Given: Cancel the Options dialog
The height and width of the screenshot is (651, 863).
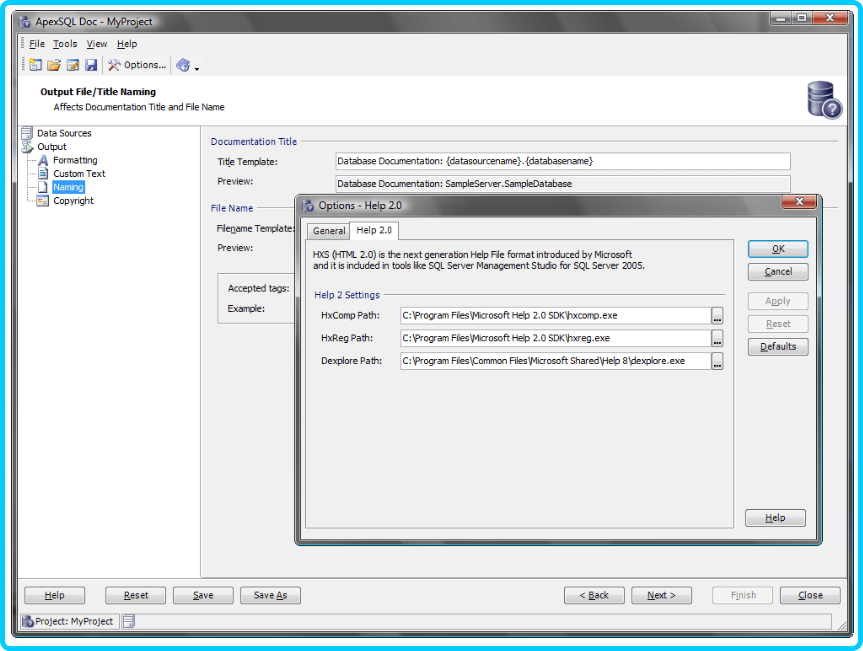Looking at the screenshot, I should [x=778, y=272].
